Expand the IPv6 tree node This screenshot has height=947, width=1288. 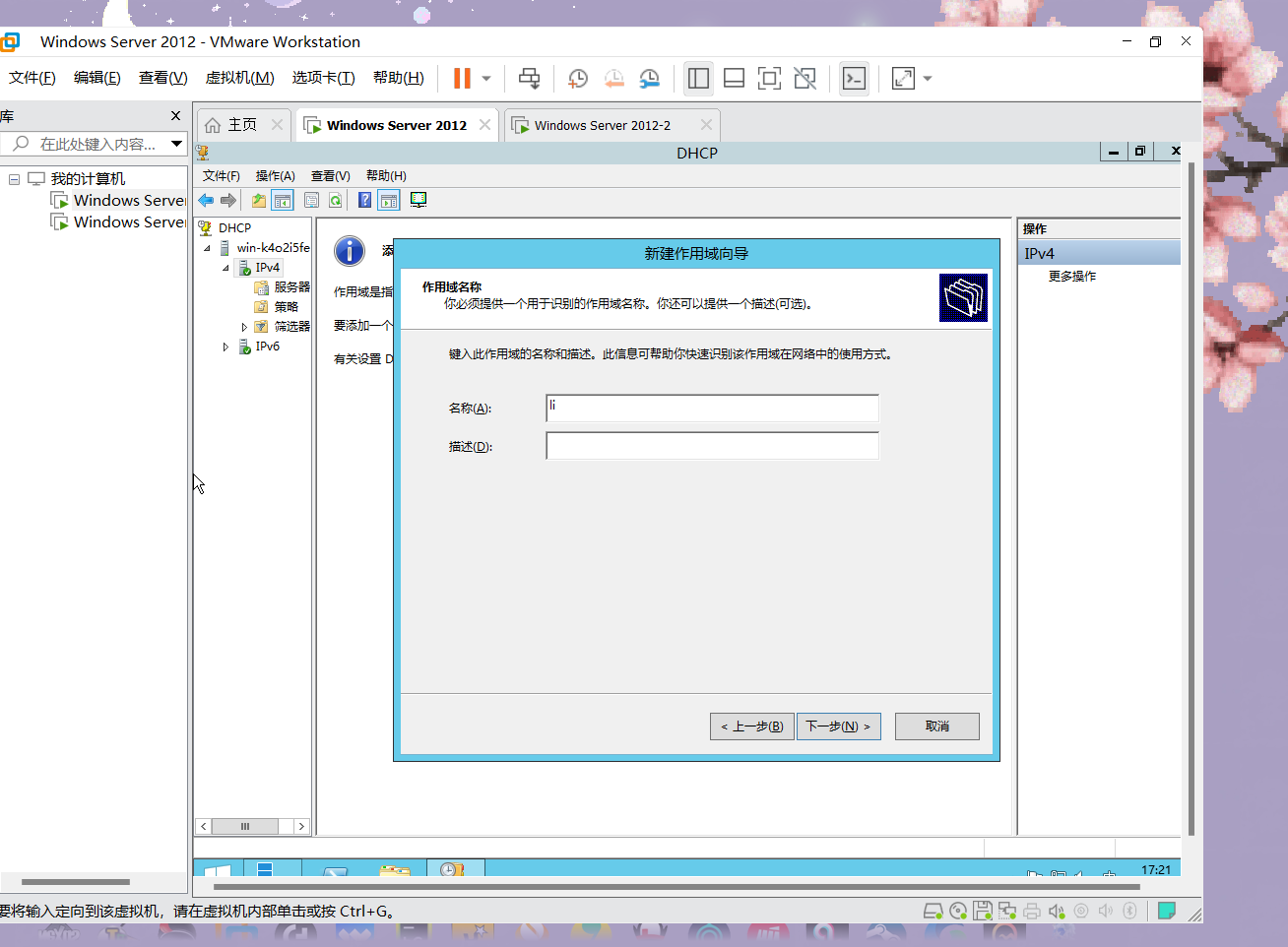click(x=225, y=347)
